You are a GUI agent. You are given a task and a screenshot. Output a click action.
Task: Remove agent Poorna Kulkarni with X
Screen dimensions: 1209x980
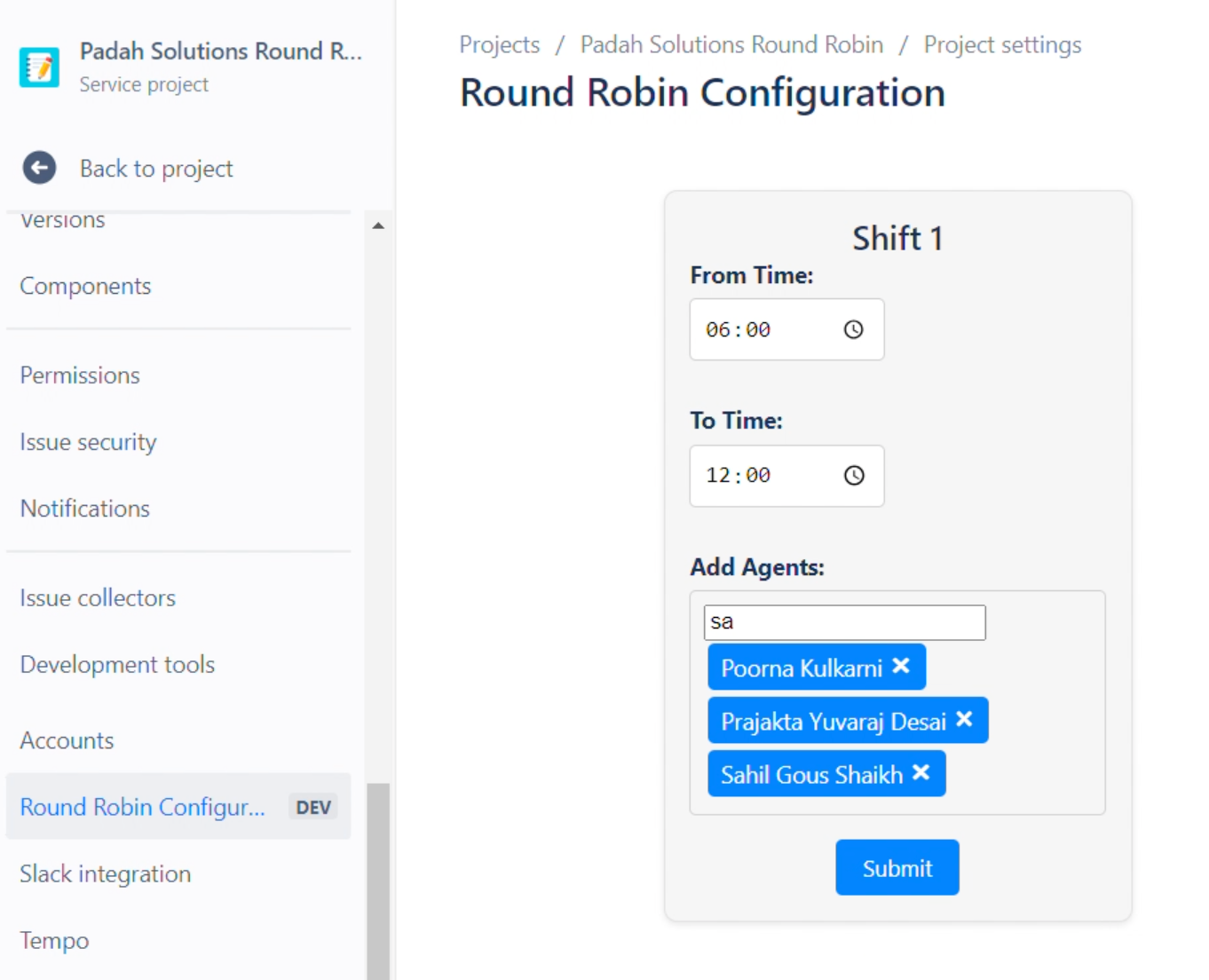[x=901, y=666]
